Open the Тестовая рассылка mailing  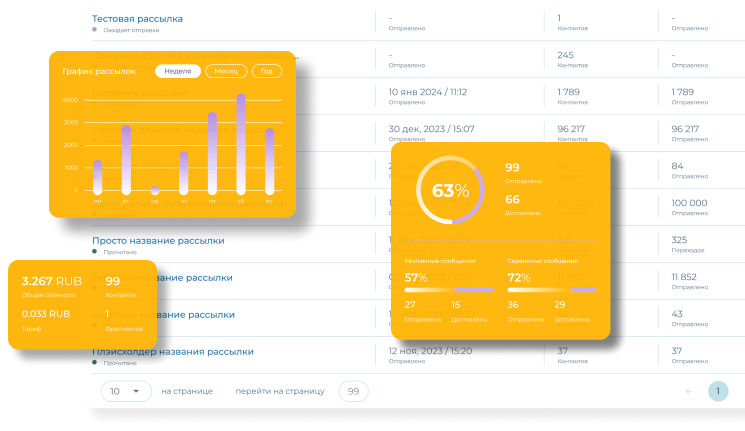pyautogui.click(x=137, y=18)
